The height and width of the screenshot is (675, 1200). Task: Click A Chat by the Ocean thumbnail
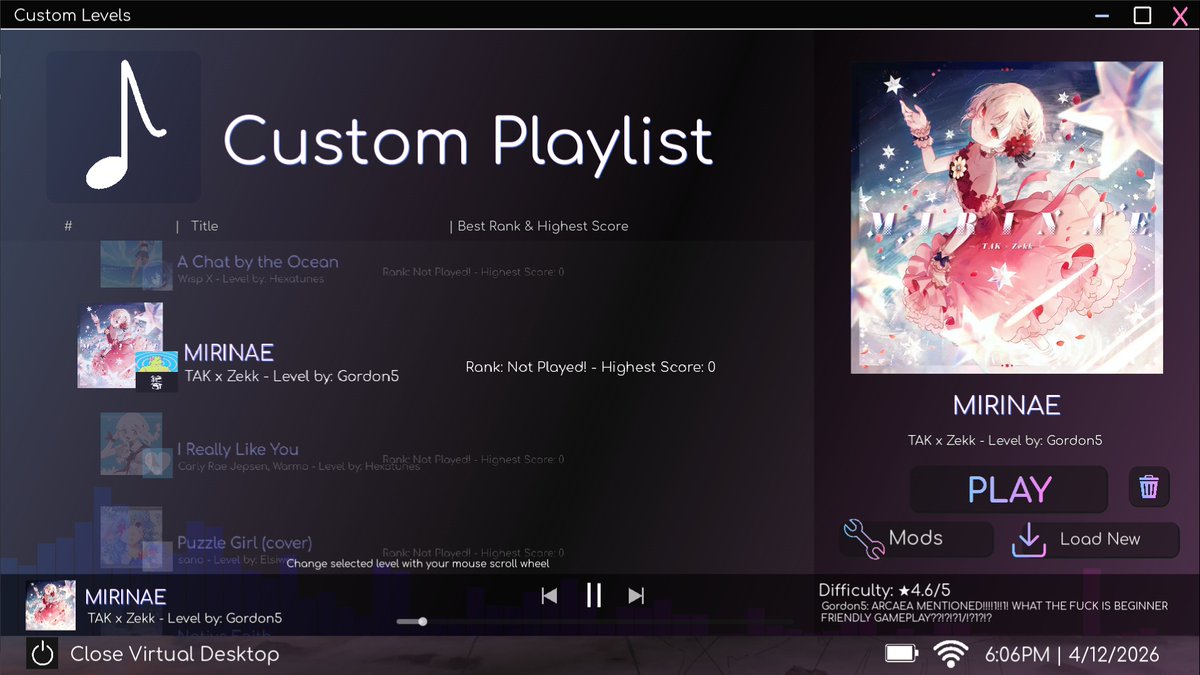[x=131, y=264]
